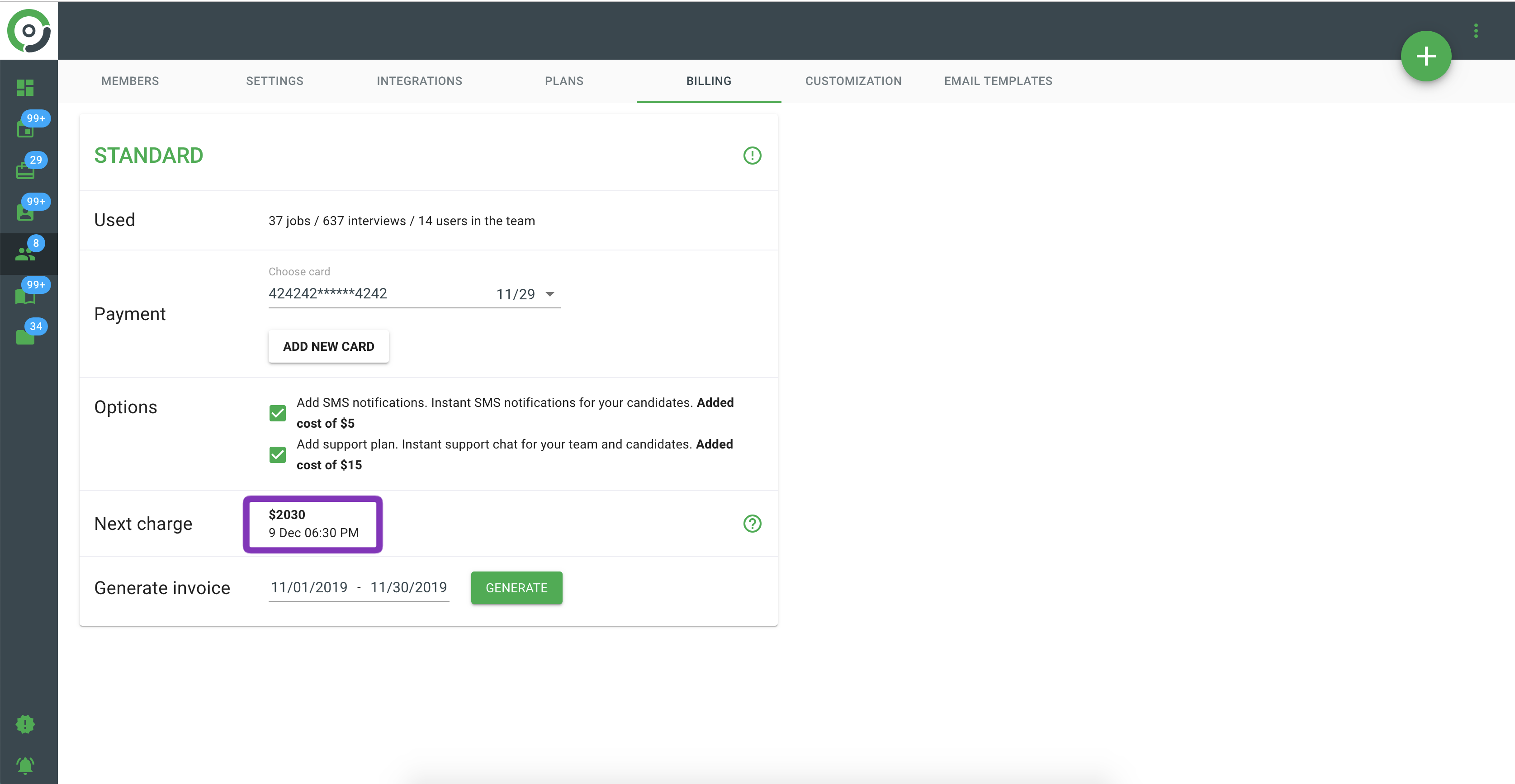Expand the Choose card dropdown
This screenshot has width=1515, height=784.
click(549, 294)
